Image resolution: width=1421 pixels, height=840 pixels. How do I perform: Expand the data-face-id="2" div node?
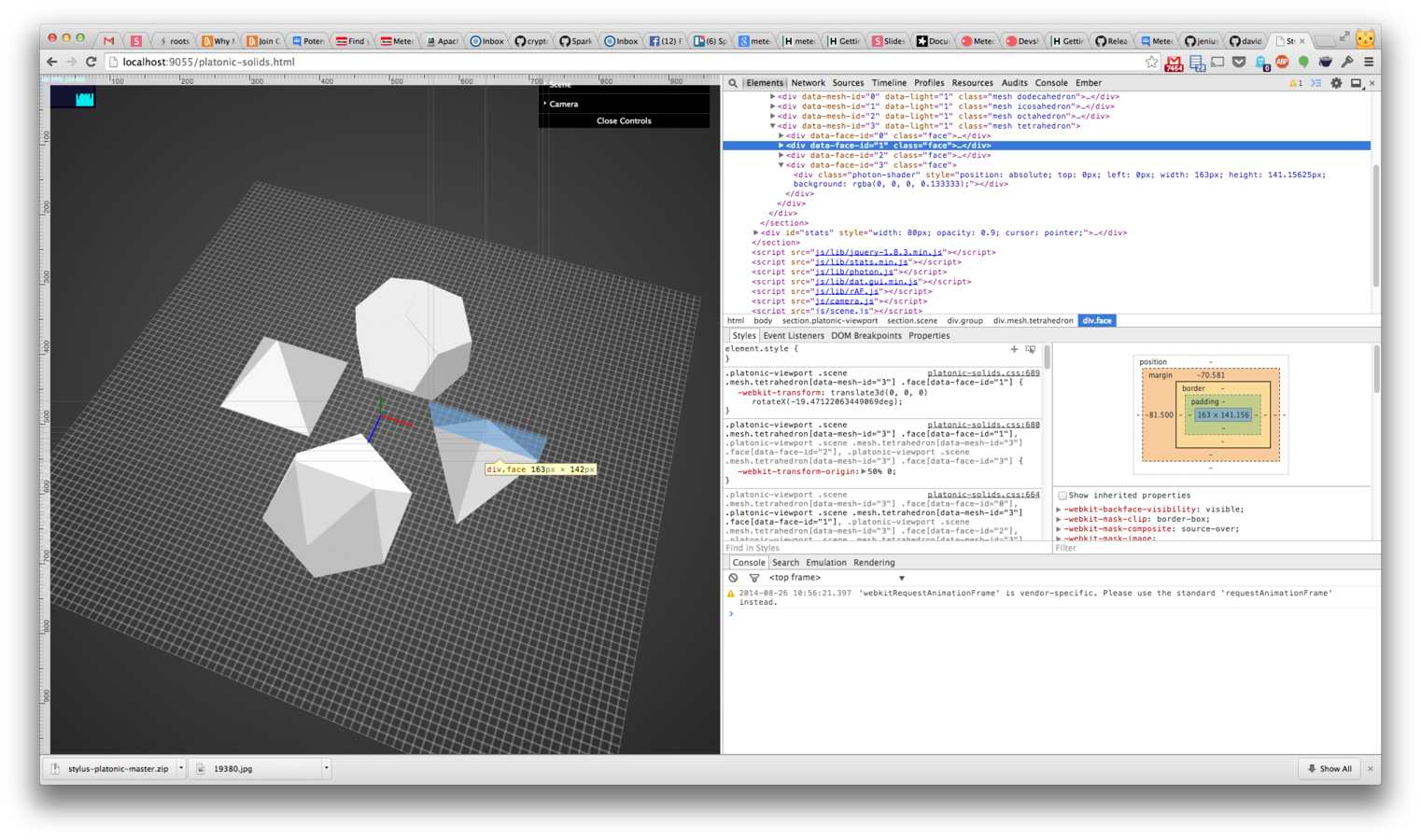pos(781,155)
